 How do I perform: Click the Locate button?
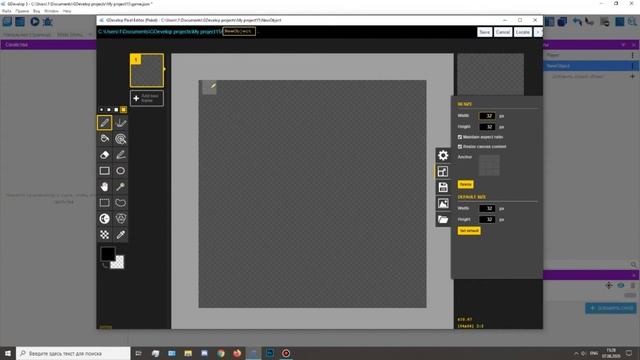pyautogui.click(x=522, y=32)
